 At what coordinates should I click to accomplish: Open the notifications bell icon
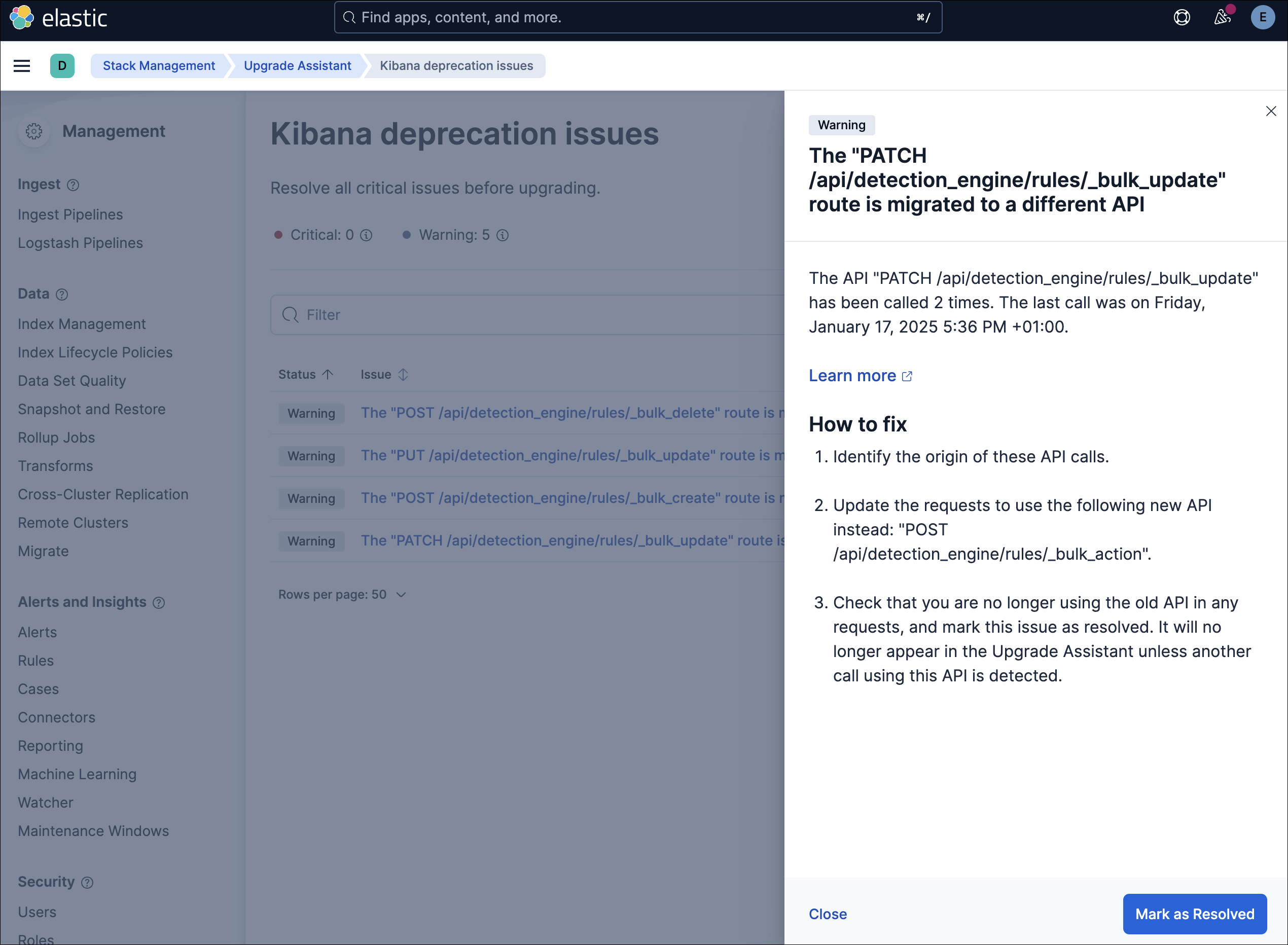click(x=1222, y=17)
